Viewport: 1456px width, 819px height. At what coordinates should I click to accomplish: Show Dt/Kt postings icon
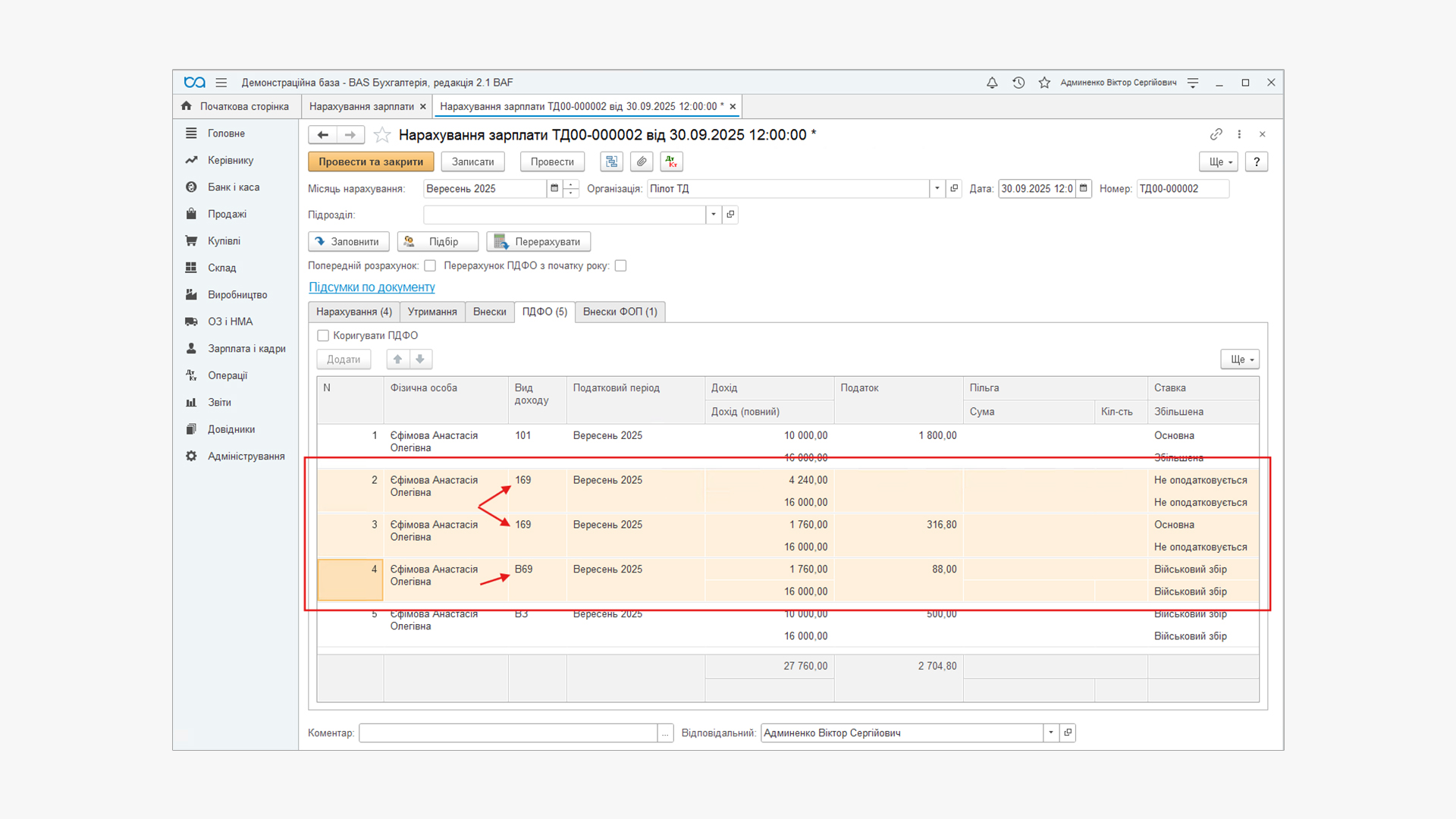coord(671,162)
